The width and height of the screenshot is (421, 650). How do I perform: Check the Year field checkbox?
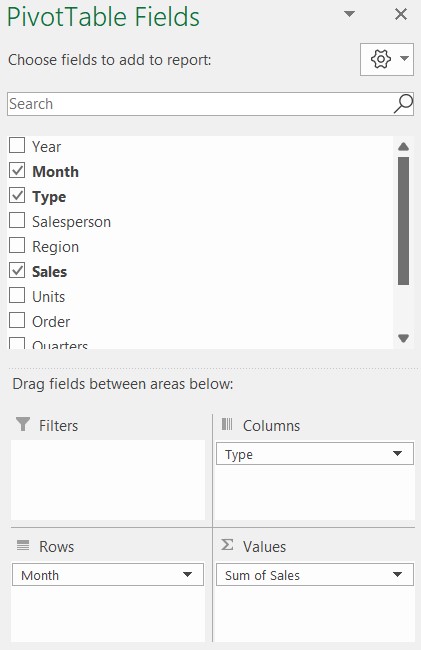point(17,146)
